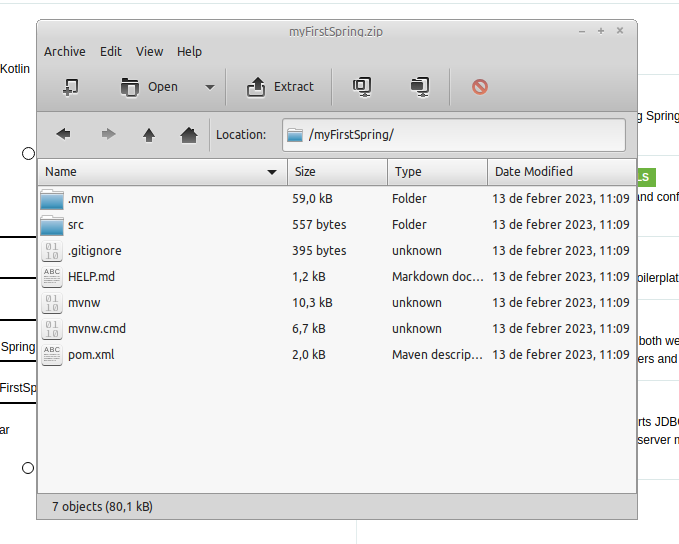Go to the home location icon
The height and width of the screenshot is (544, 679).
[189, 135]
